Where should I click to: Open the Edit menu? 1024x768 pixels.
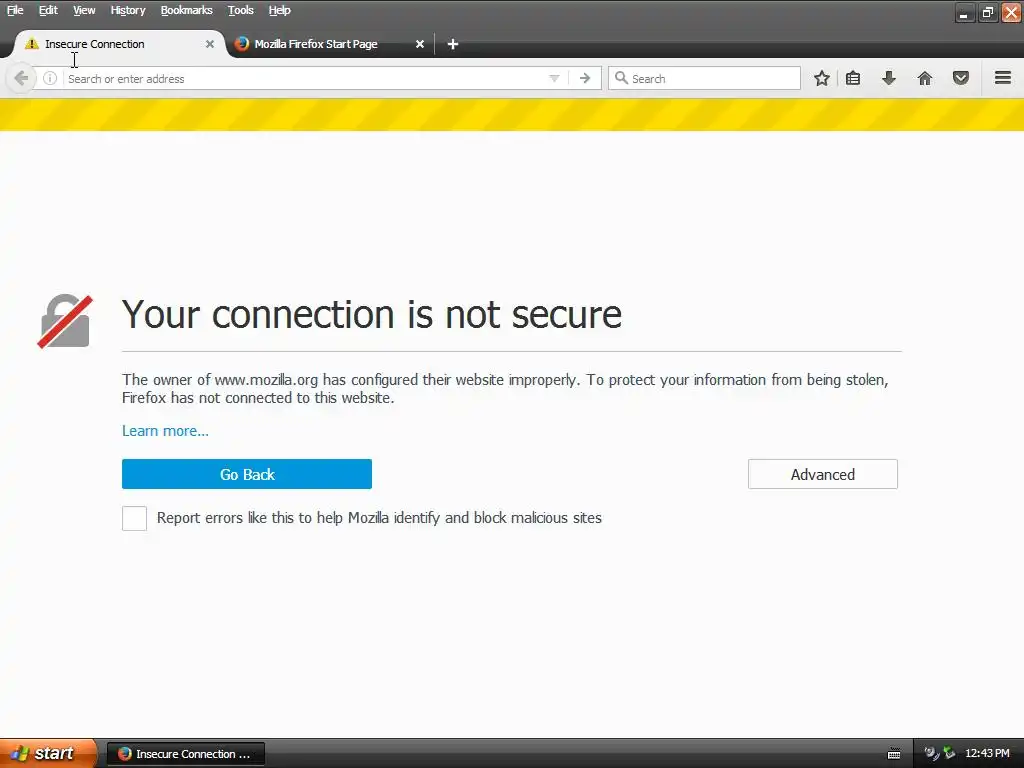(x=48, y=10)
